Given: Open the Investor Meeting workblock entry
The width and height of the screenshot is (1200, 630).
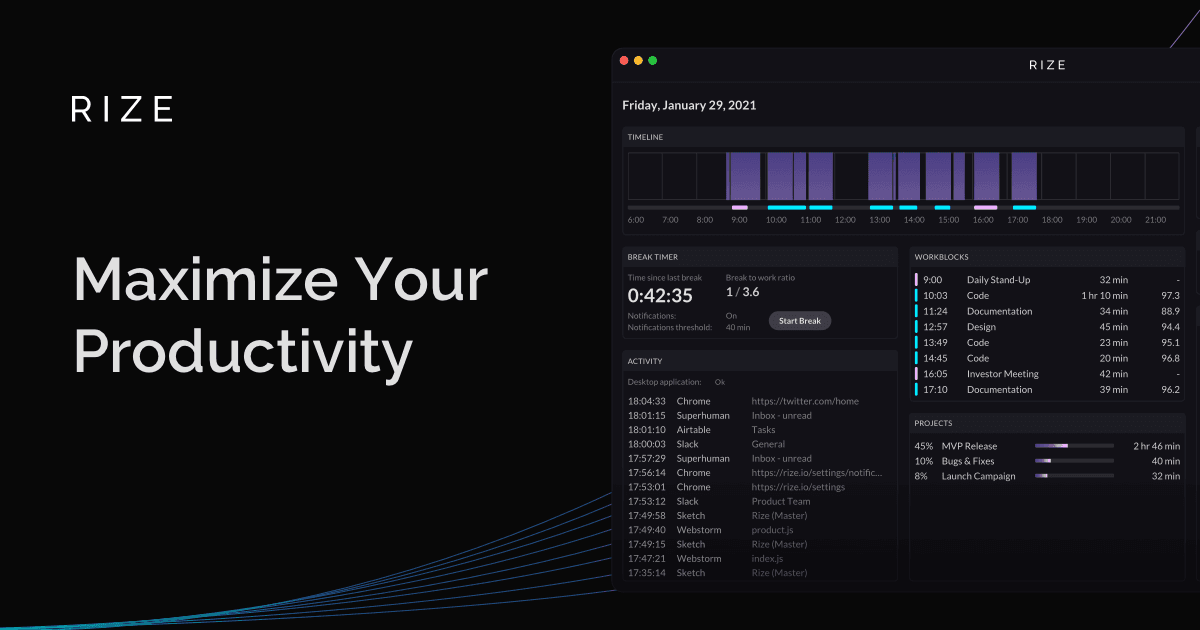Looking at the screenshot, I should point(1002,374).
